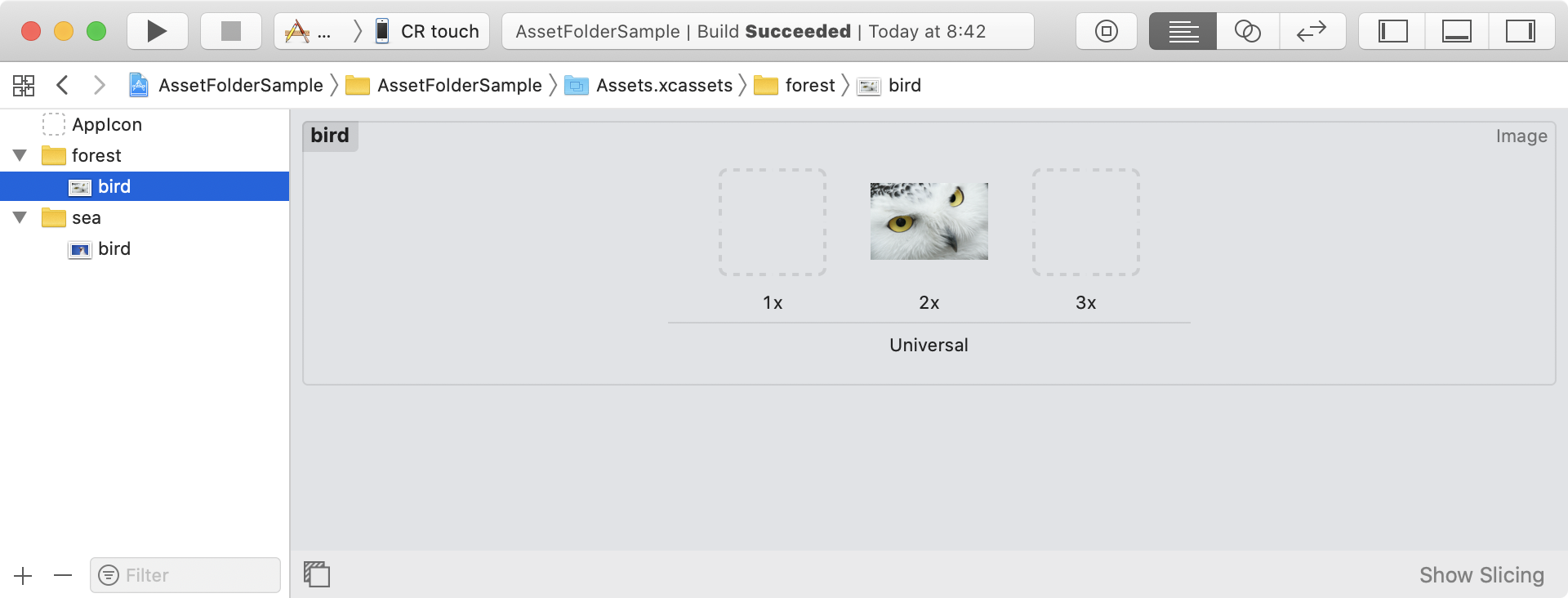Collapse the sea folder

coord(20,217)
